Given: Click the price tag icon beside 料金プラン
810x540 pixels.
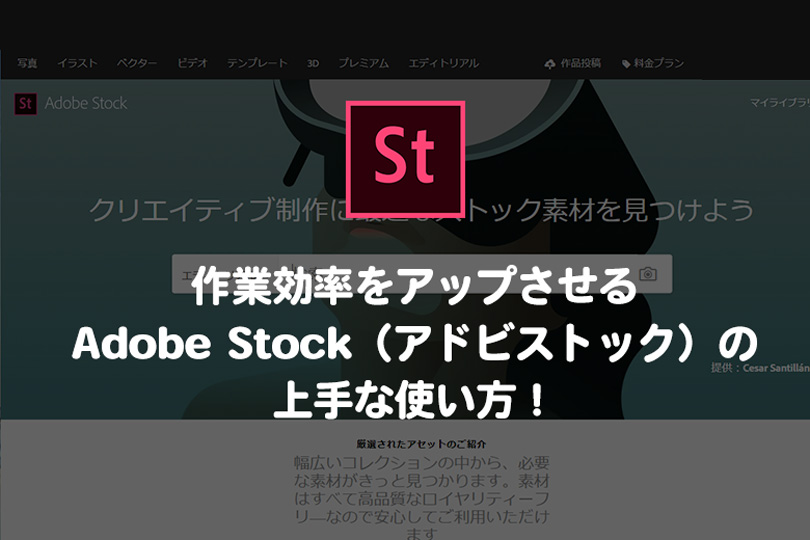Looking at the screenshot, I should point(626,64).
